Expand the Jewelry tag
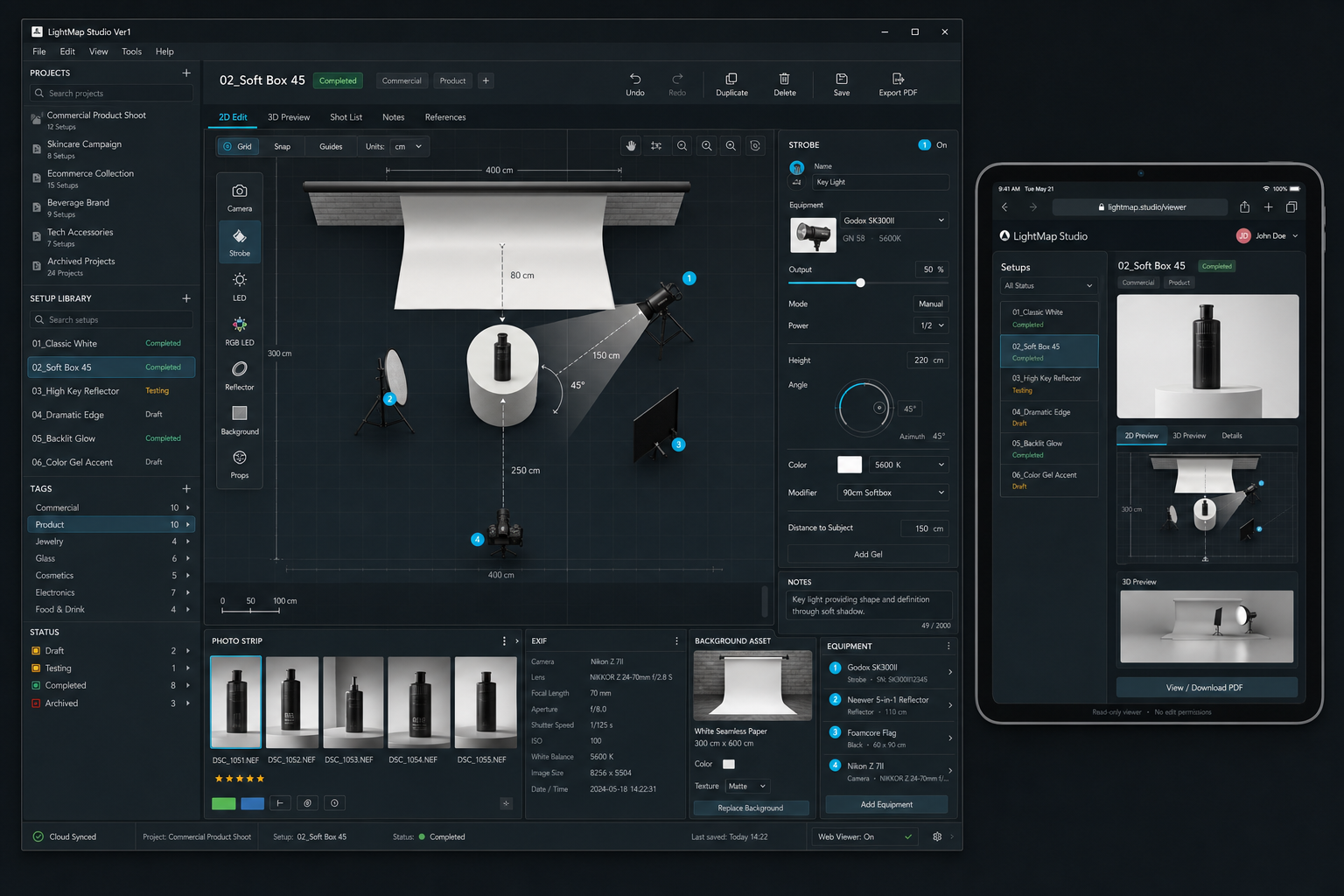1344x896 pixels. pyautogui.click(x=188, y=542)
